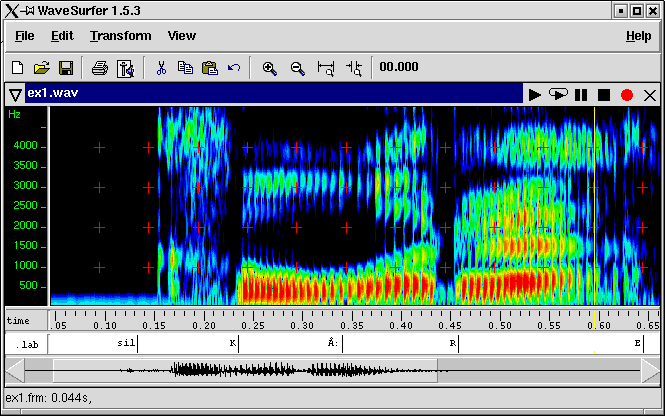
Task: Undo last edit with the arrow icon
Action: [234, 68]
